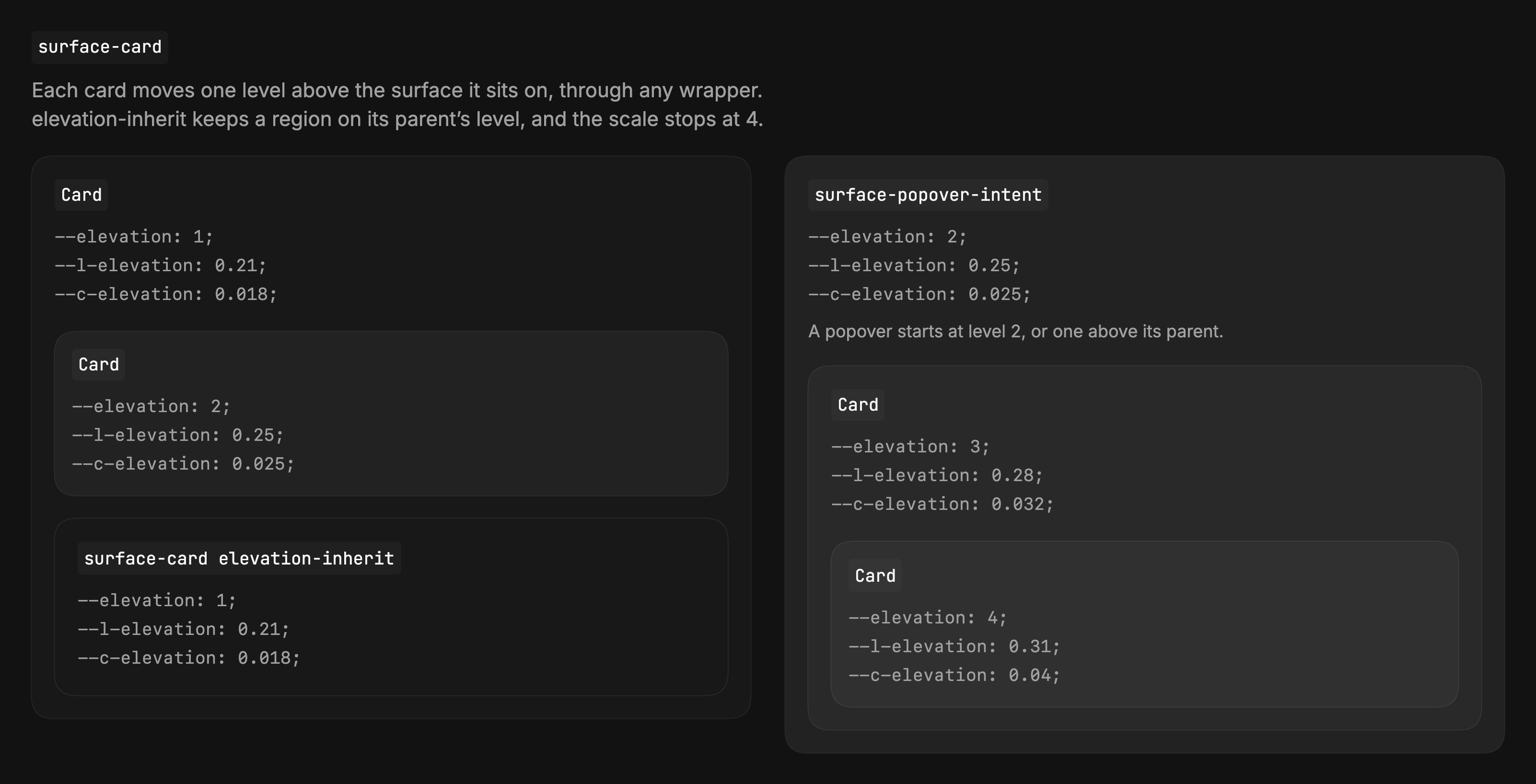Click "--elevation: 1;" in the elevation-inherit card

(x=157, y=600)
